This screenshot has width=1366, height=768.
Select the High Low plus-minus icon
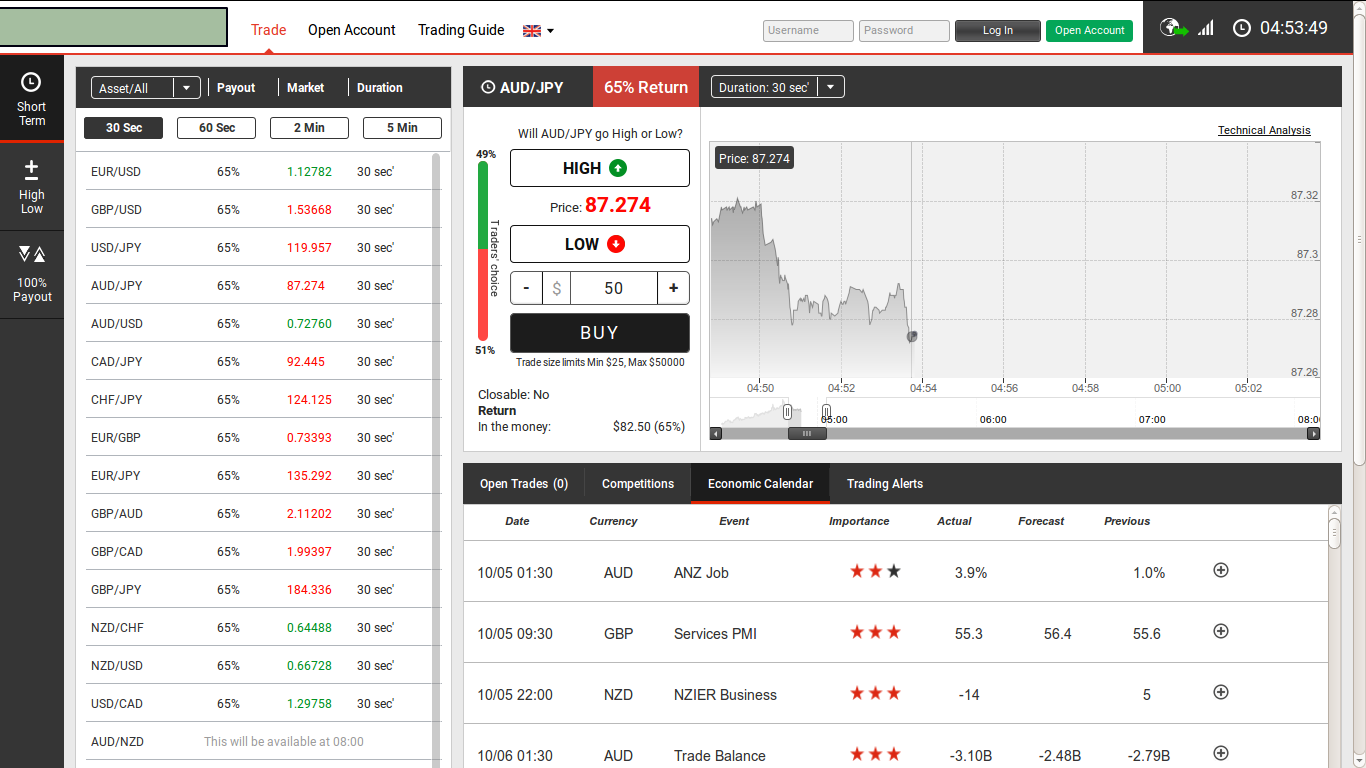(x=31, y=169)
